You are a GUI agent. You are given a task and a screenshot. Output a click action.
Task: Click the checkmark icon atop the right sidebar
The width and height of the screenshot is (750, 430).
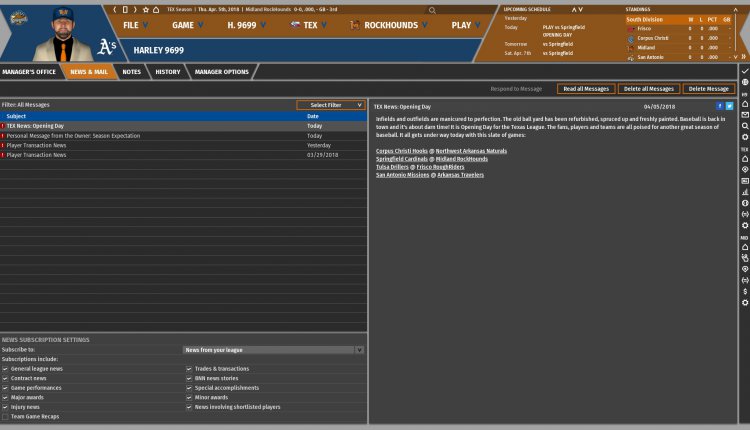[744, 71]
